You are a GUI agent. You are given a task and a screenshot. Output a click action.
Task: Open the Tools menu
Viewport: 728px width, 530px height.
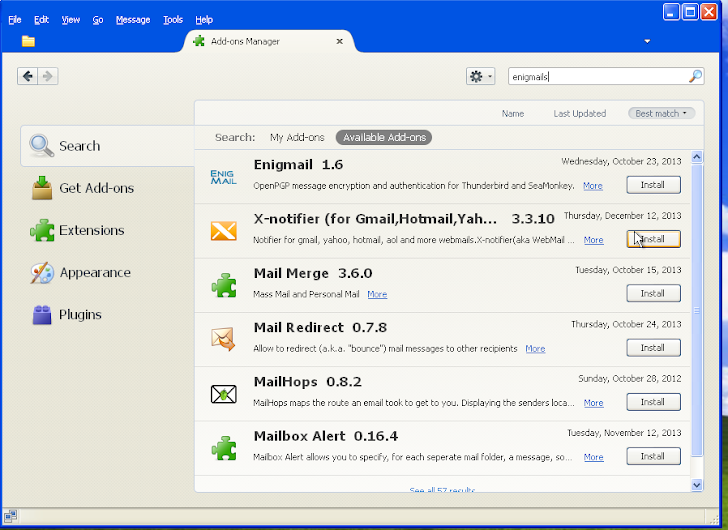(x=173, y=19)
